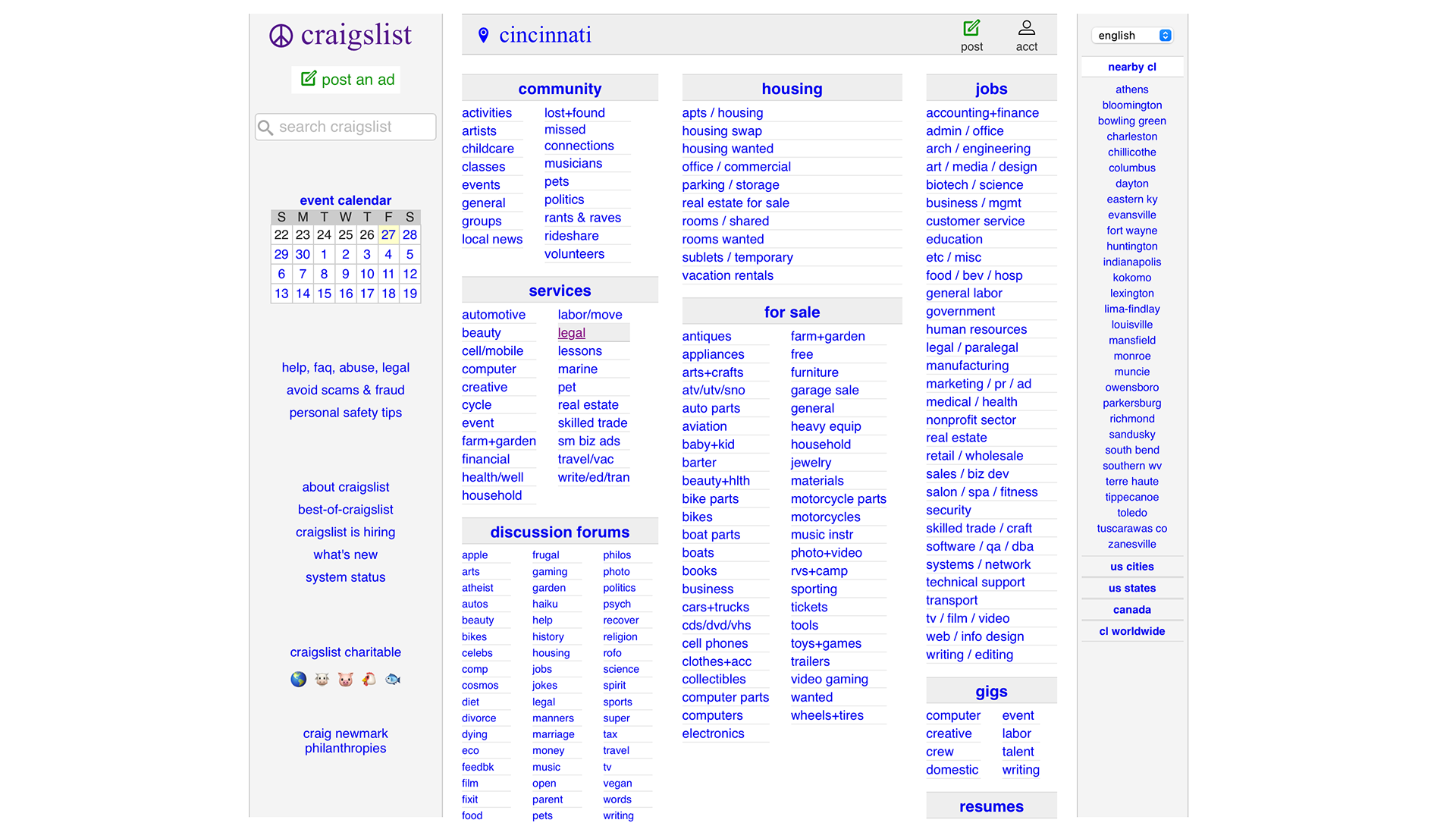This screenshot has height=823, width=1456.
Task: Click the cow emoji under craigslist charitable
Action: pos(322,679)
